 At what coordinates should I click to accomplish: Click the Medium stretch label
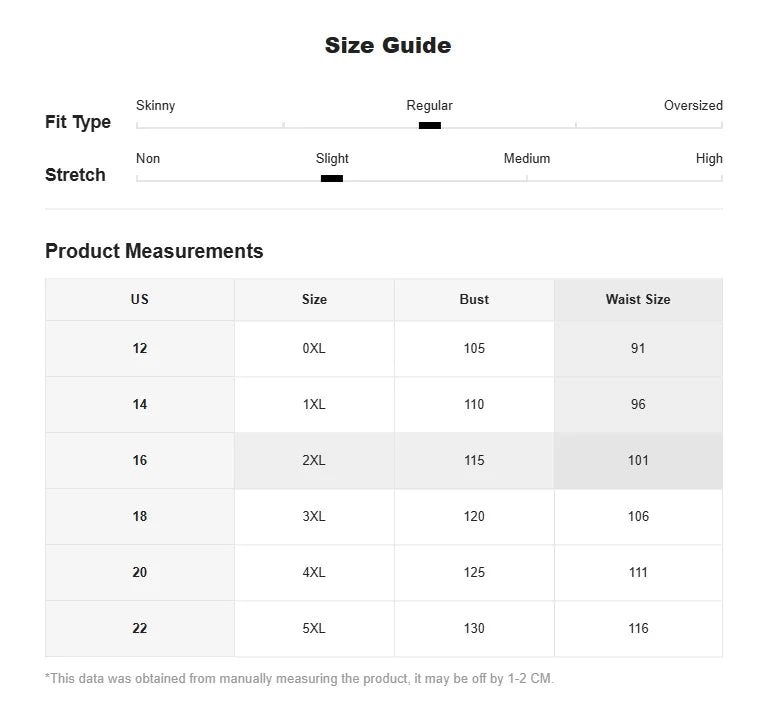click(x=527, y=158)
